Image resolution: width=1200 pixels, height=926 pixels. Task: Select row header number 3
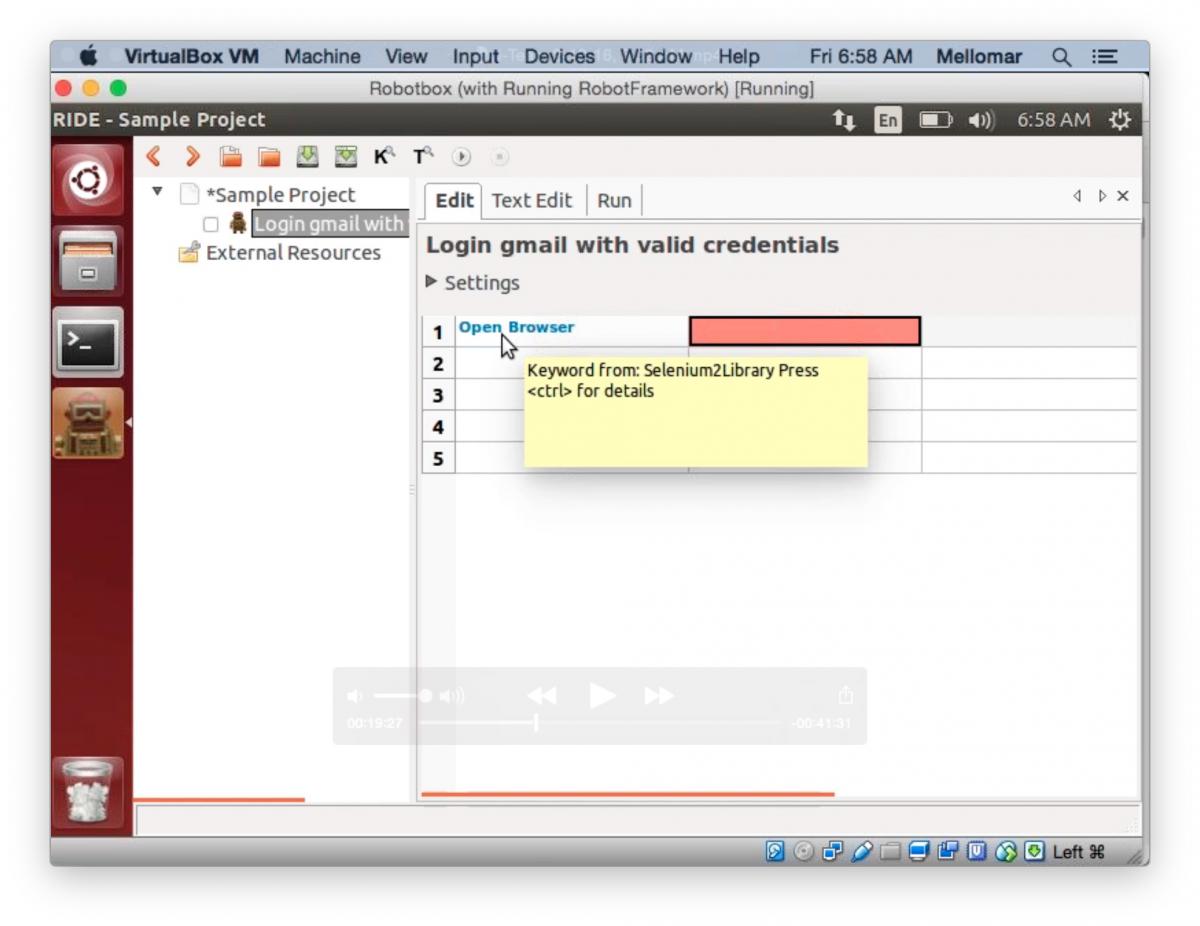tap(438, 395)
